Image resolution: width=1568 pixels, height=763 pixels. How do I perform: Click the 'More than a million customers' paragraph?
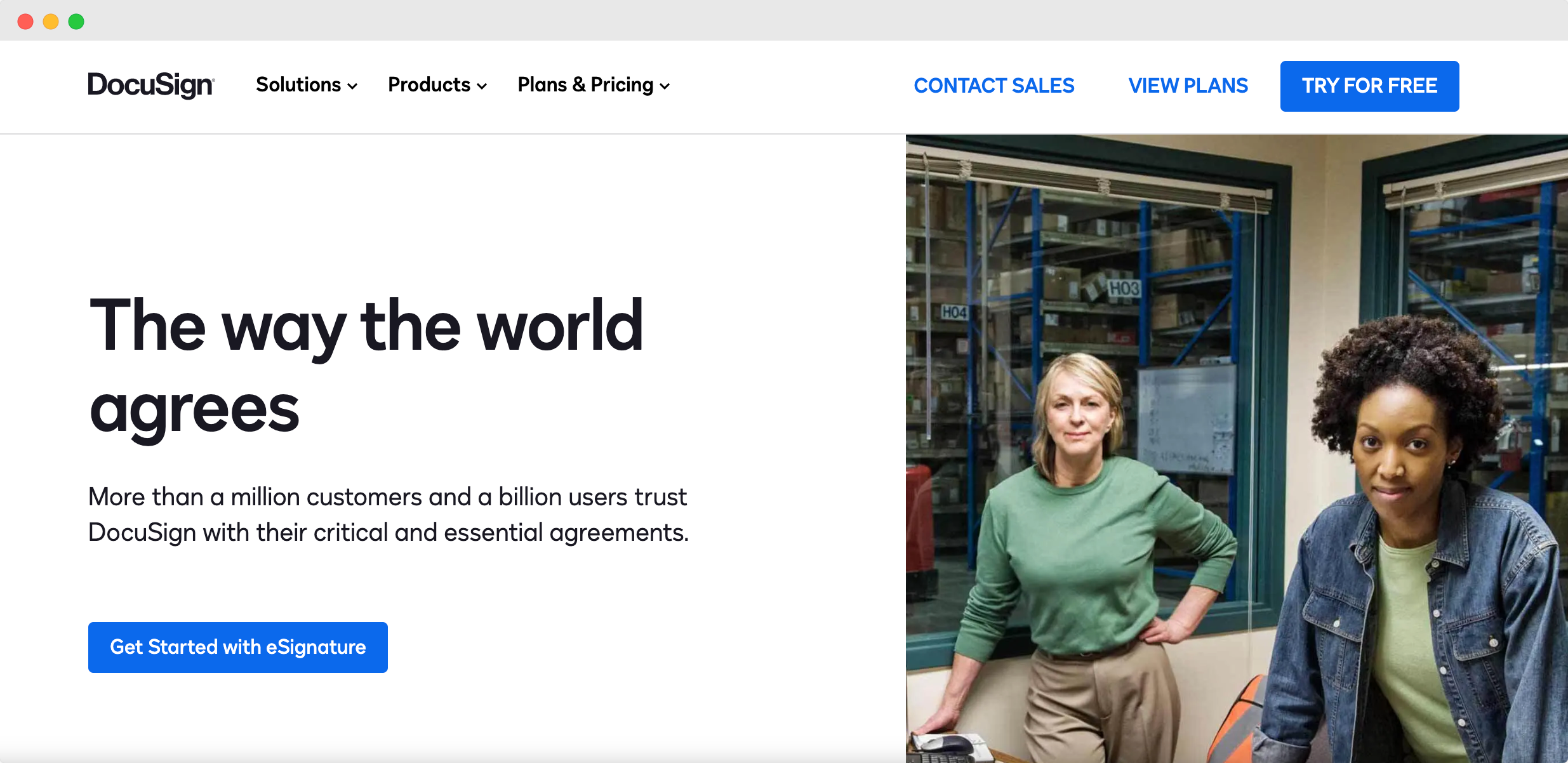tap(389, 514)
